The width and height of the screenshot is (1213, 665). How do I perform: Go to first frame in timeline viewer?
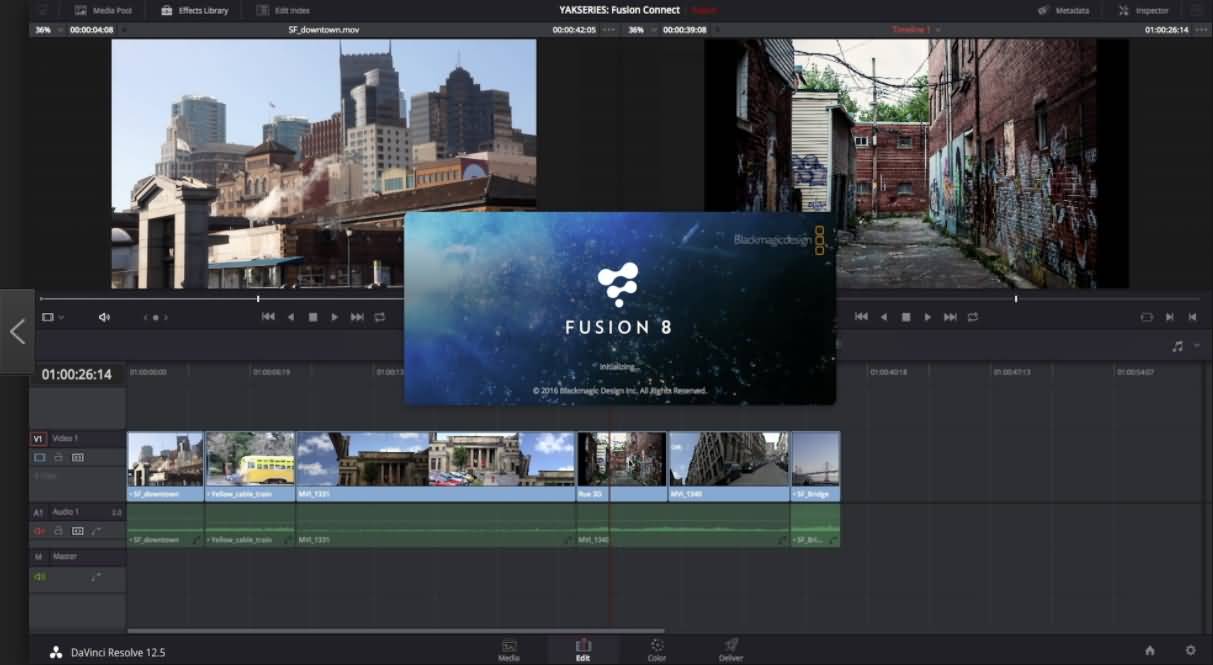(861, 317)
